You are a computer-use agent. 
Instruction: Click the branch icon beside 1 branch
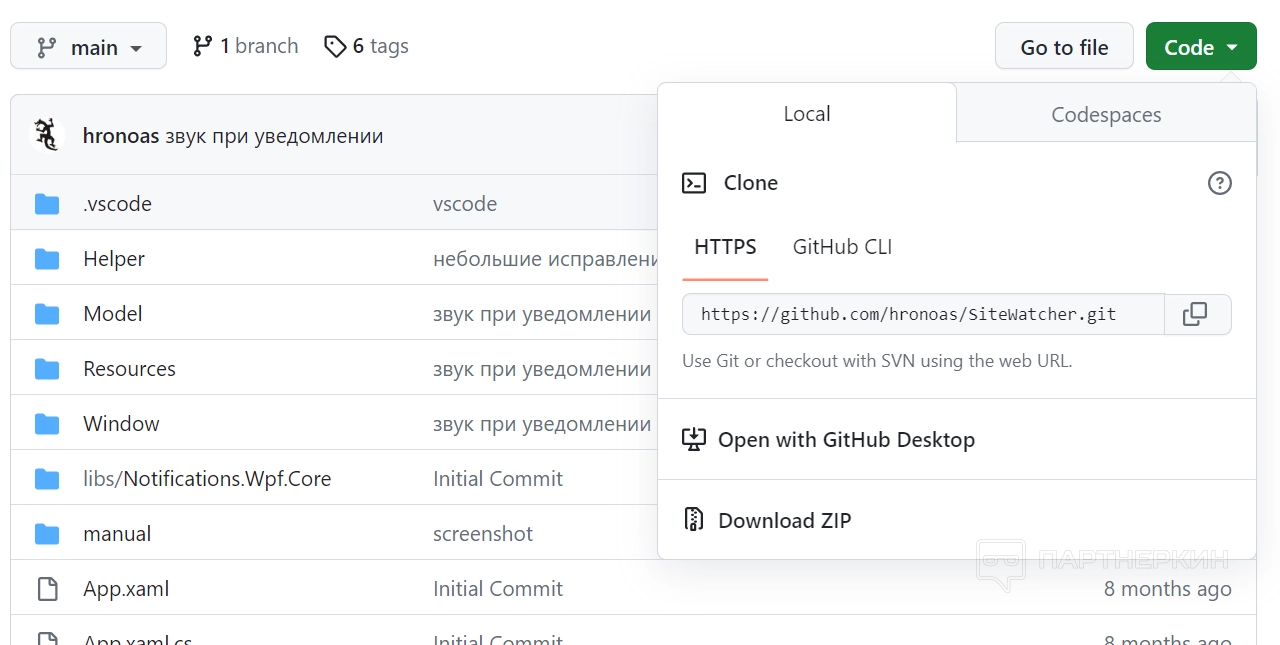click(x=203, y=46)
